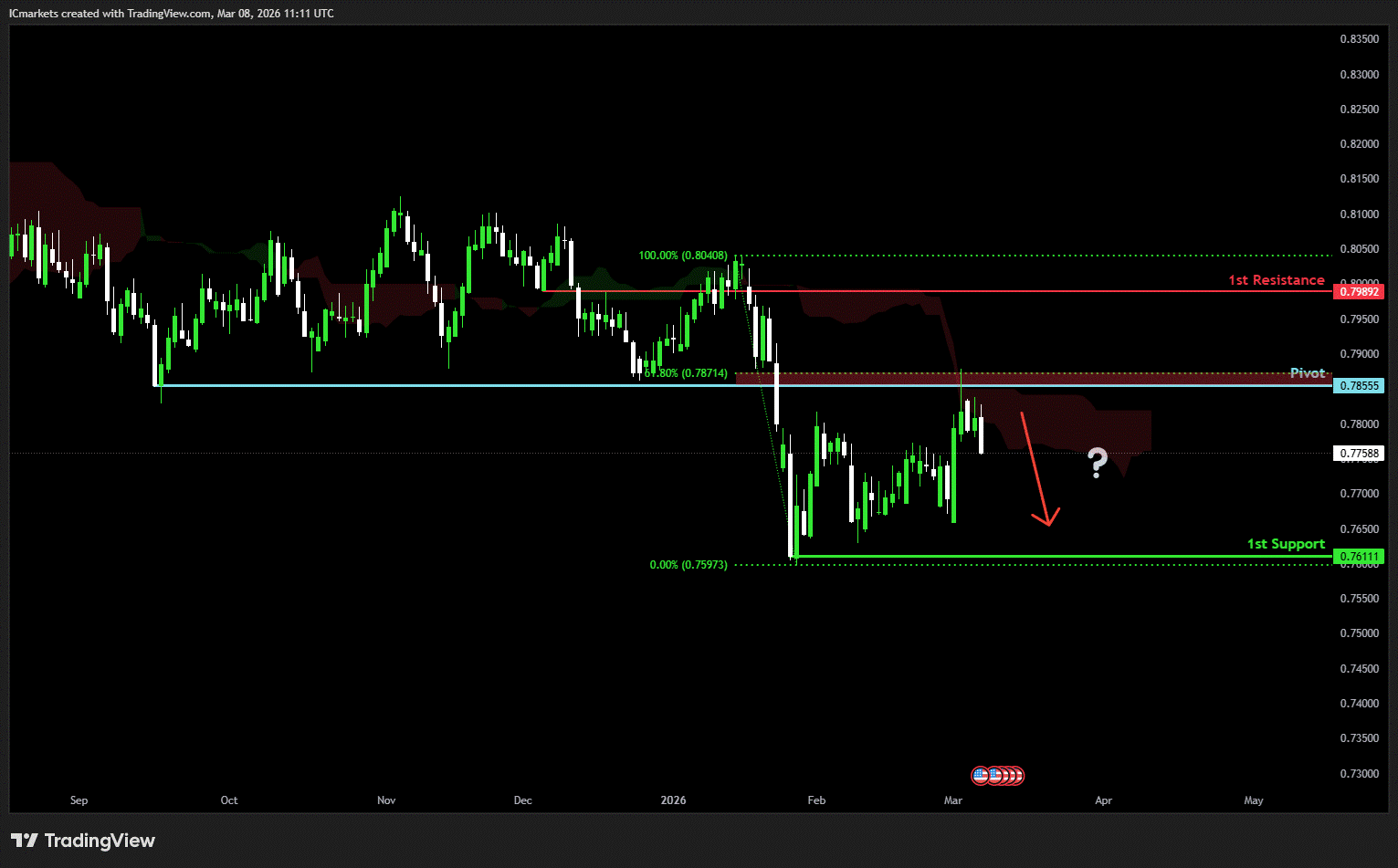
Task: Click the 61.80% (0.78714) Fibonacci label
Action: point(687,373)
